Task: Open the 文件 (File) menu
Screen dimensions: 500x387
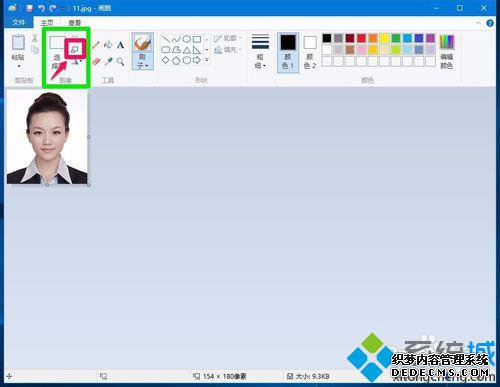Action: click(x=19, y=22)
